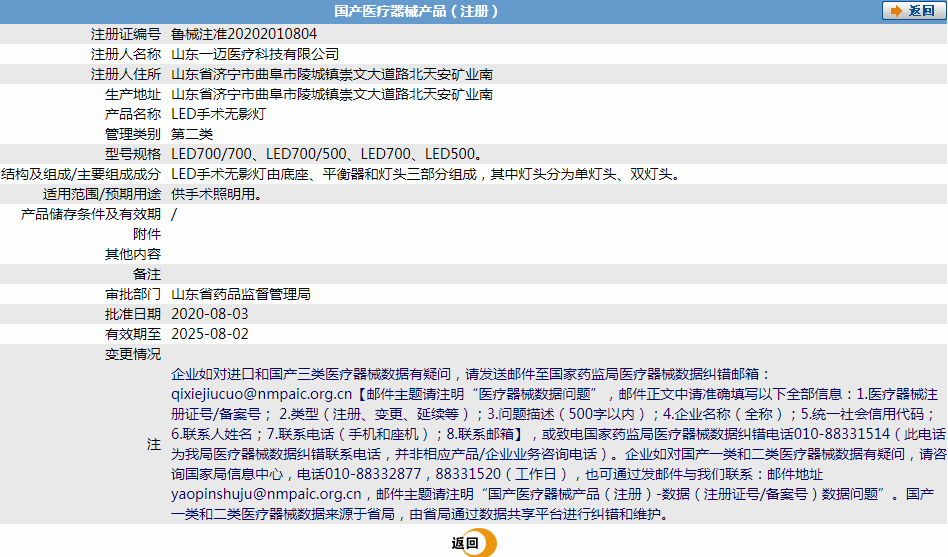Select company name 山东一迈医疗科技有限公司

tap(255, 54)
